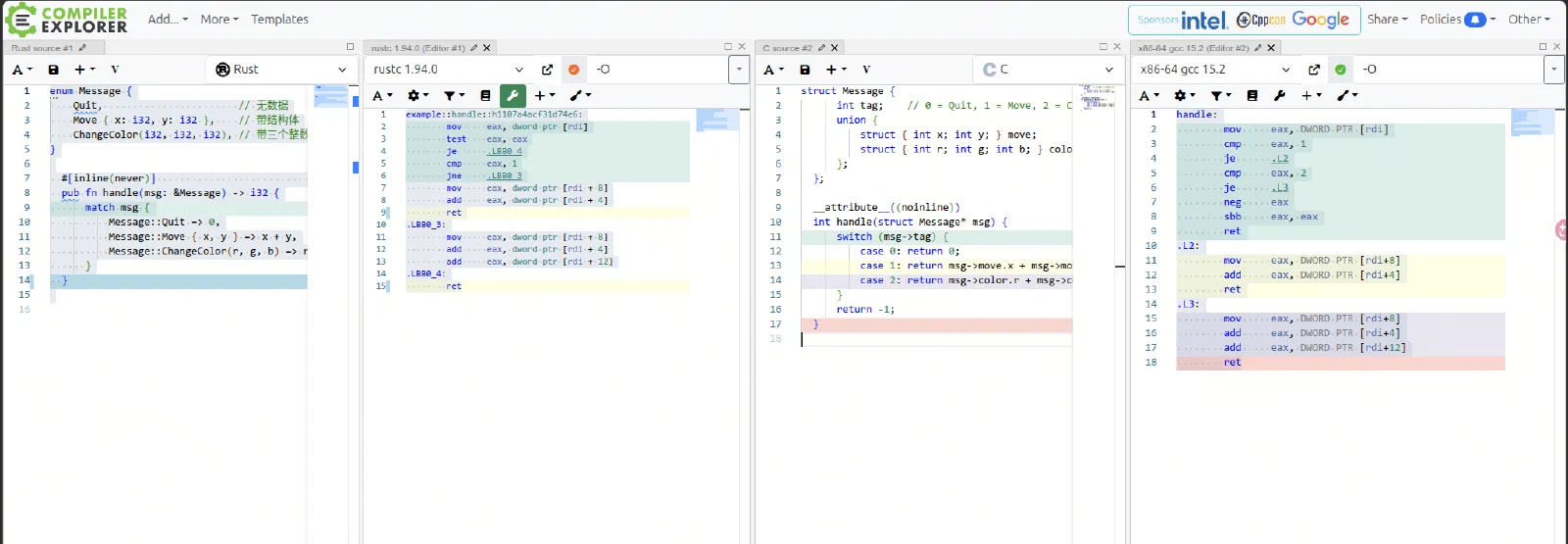Open Templates
Image resolution: width=1568 pixels, height=544 pixels.
(279, 19)
